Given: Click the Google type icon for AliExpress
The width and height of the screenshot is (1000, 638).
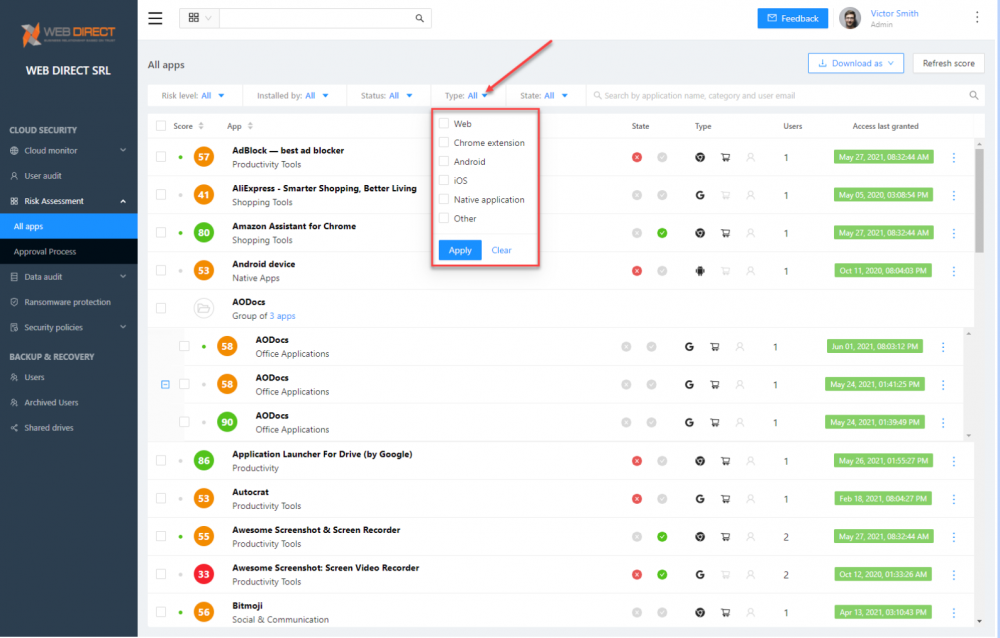Looking at the screenshot, I should pos(700,195).
